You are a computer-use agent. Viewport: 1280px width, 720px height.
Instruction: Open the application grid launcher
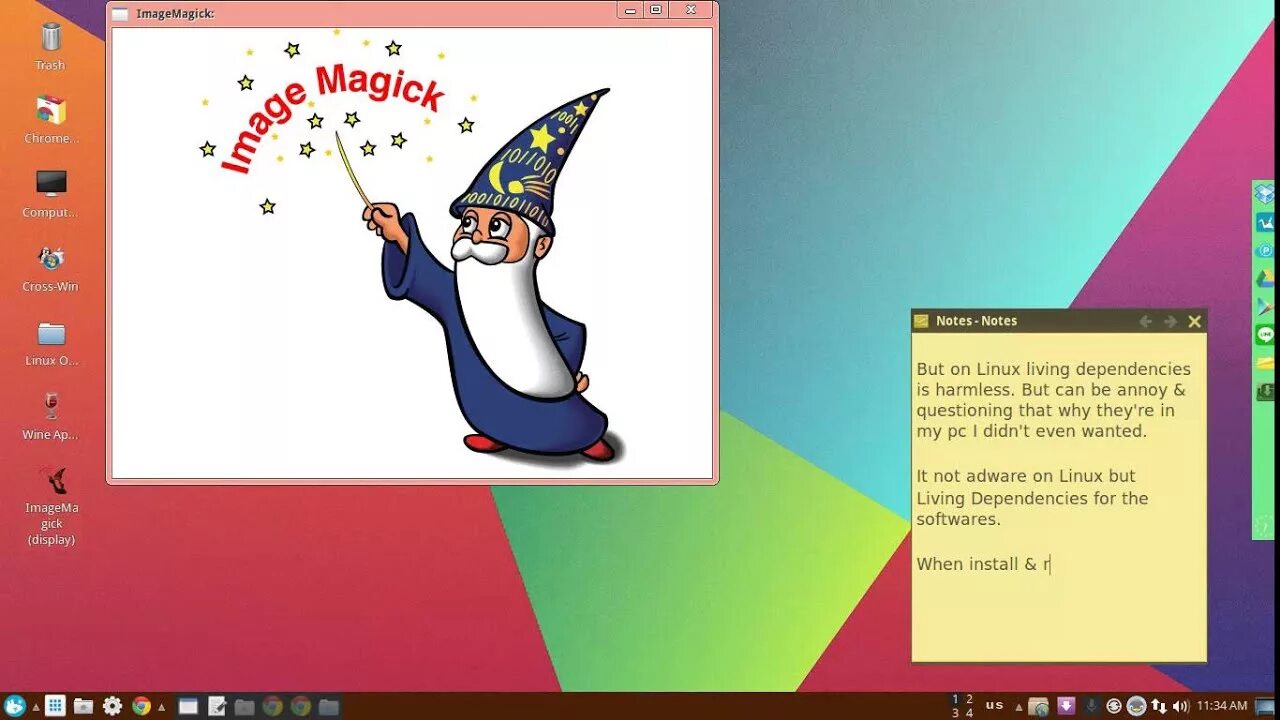coord(56,706)
